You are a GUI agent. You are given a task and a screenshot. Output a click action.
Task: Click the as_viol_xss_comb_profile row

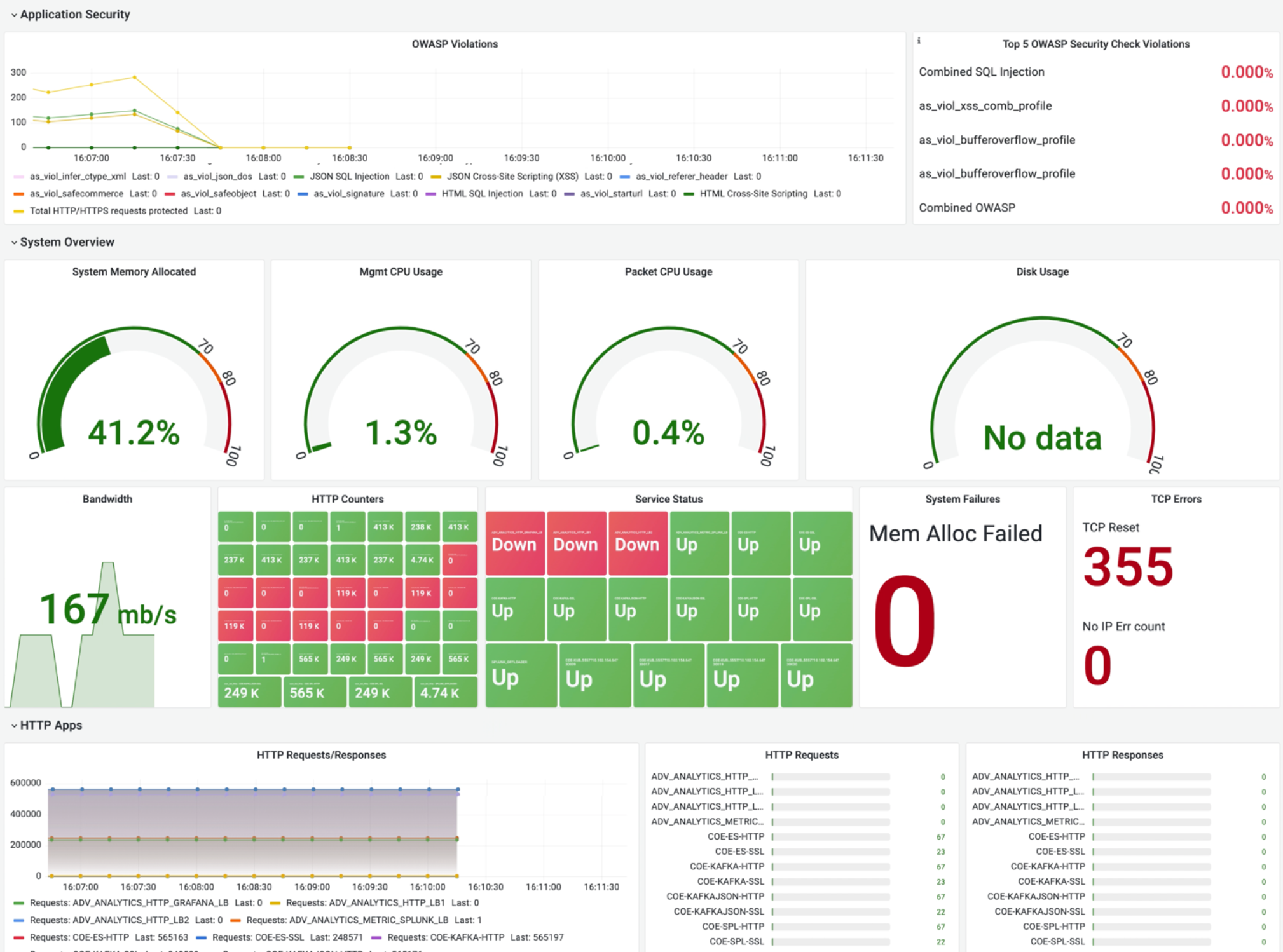click(x=1095, y=105)
